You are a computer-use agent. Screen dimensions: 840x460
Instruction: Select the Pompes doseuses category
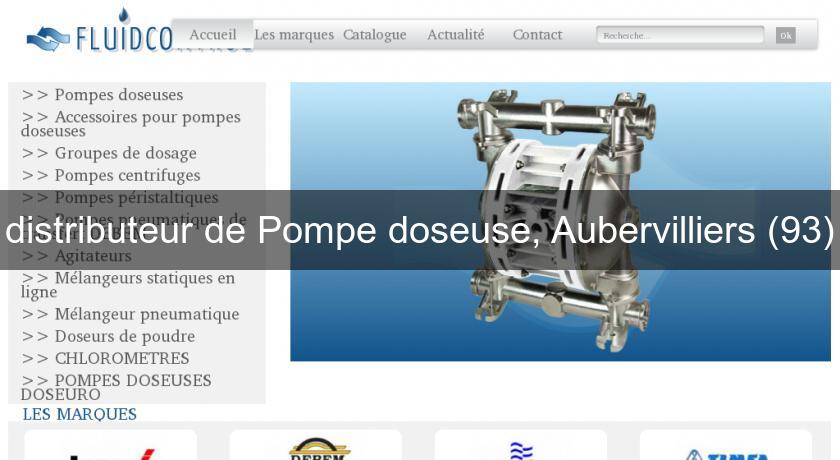[118, 95]
